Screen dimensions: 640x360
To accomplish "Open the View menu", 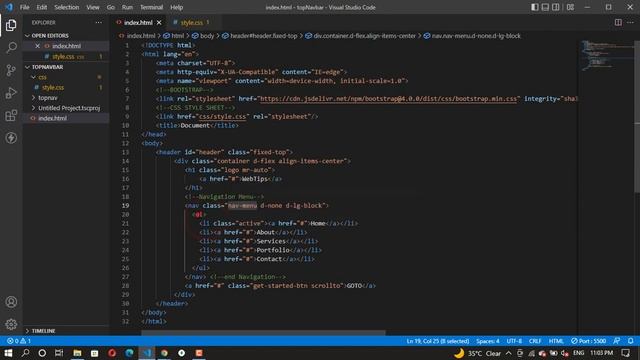I will point(93,7).
